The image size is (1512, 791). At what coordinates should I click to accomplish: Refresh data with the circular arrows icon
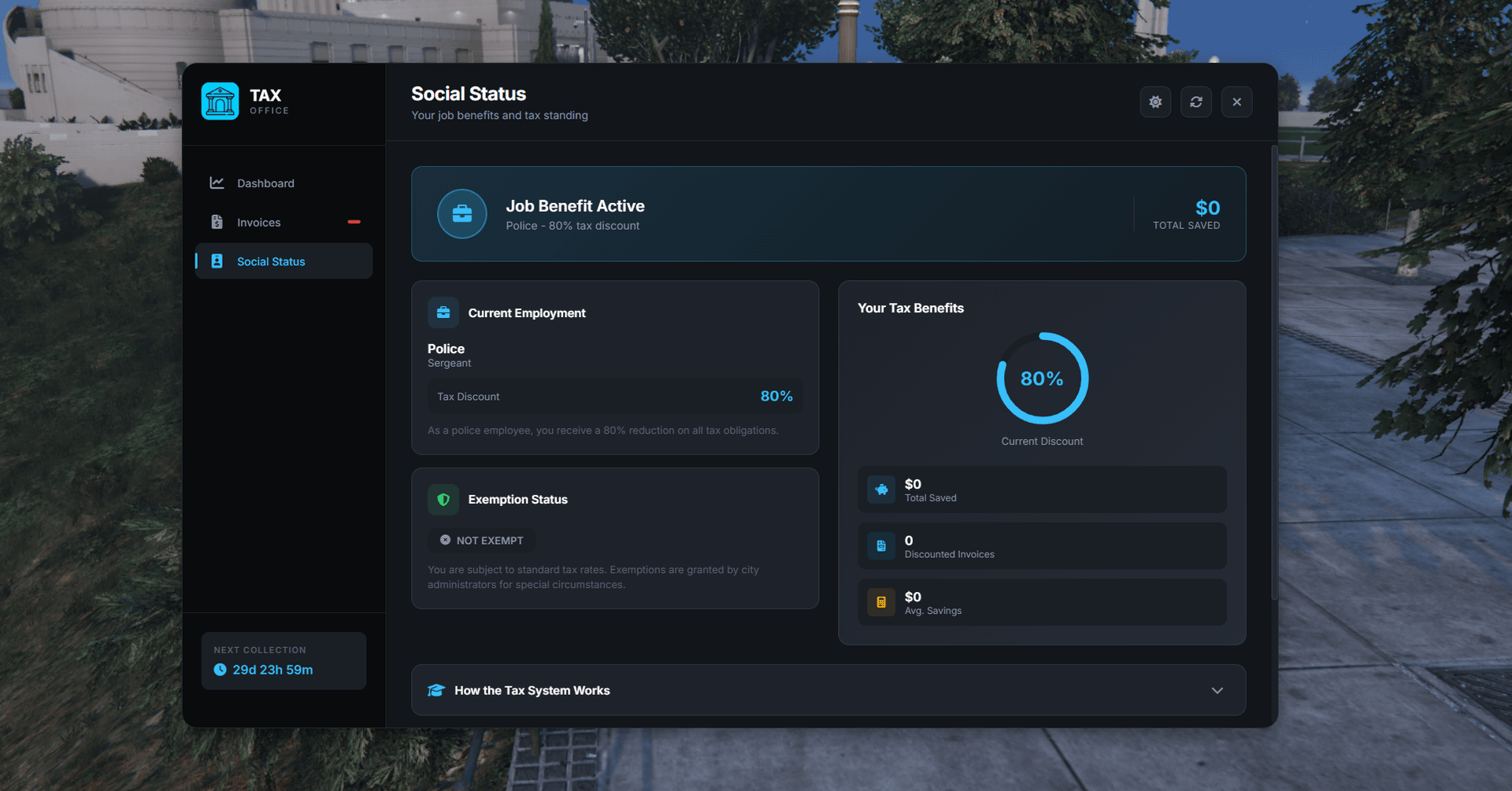tap(1195, 102)
